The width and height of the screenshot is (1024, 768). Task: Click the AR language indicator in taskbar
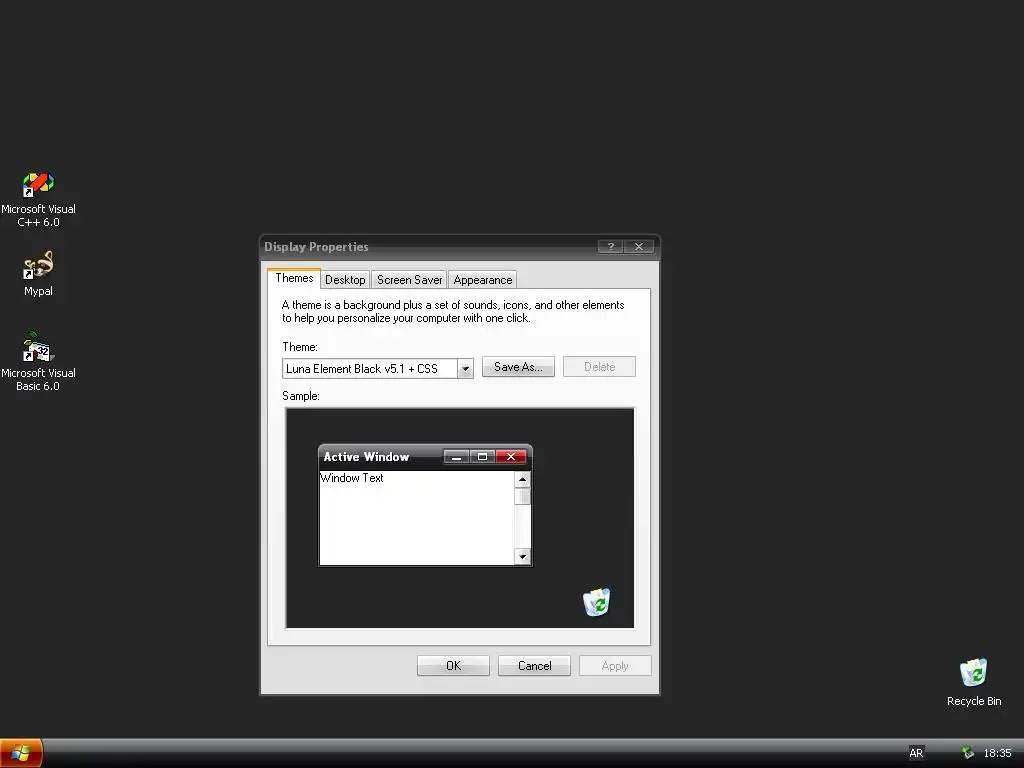point(916,753)
